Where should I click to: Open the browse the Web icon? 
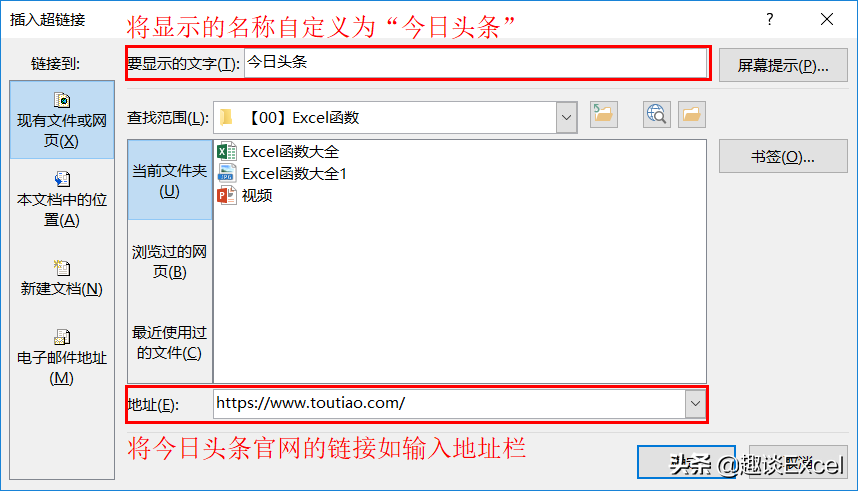[x=657, y=114]
